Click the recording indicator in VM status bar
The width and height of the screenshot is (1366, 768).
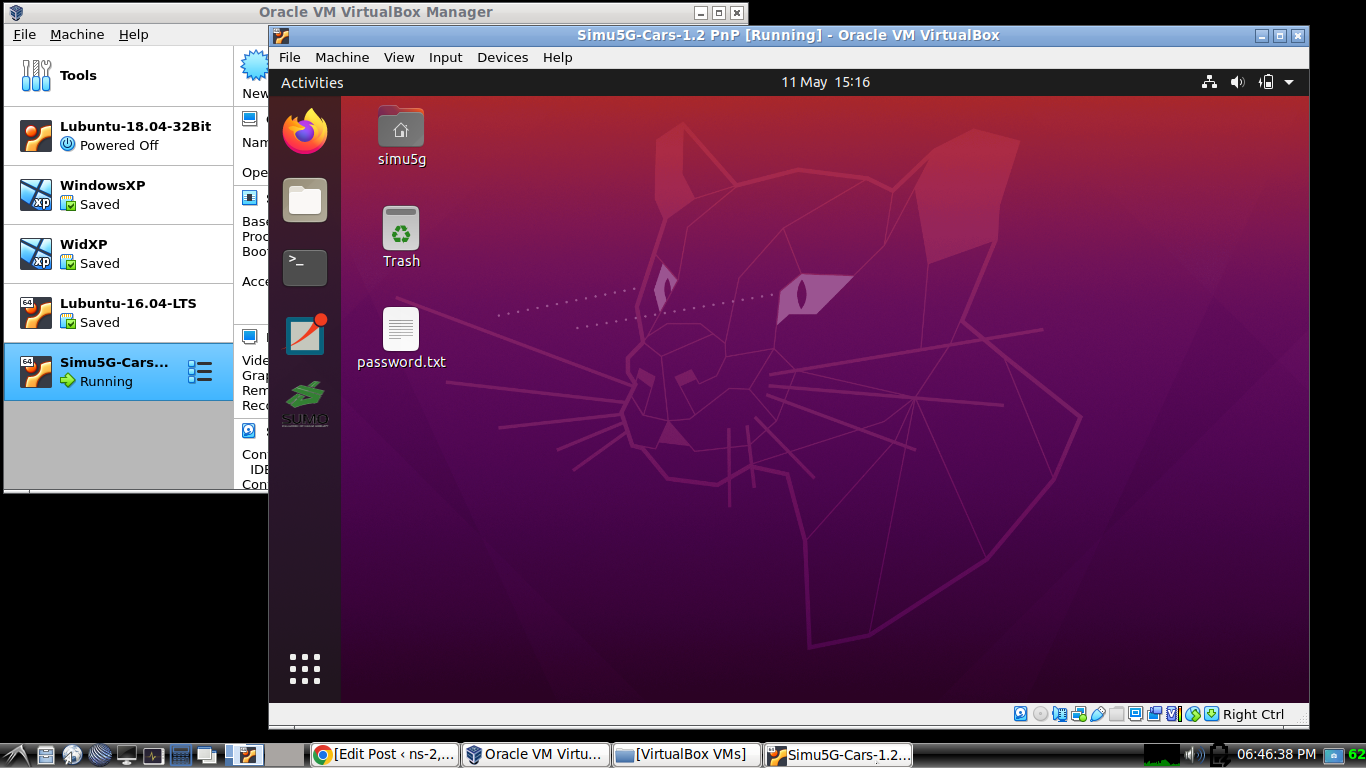pos(1154,714)
